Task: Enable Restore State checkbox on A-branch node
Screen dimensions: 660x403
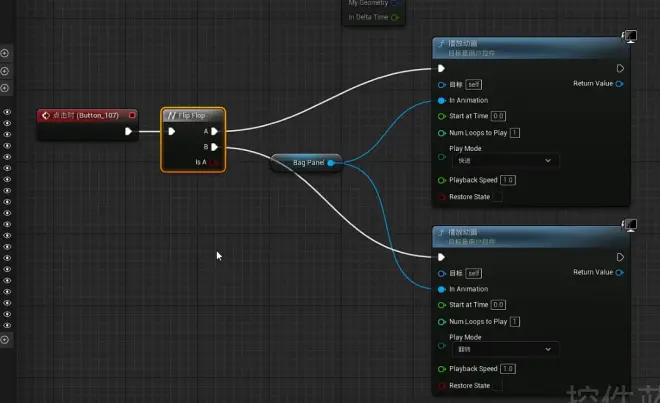Action: tap(497, 197)
